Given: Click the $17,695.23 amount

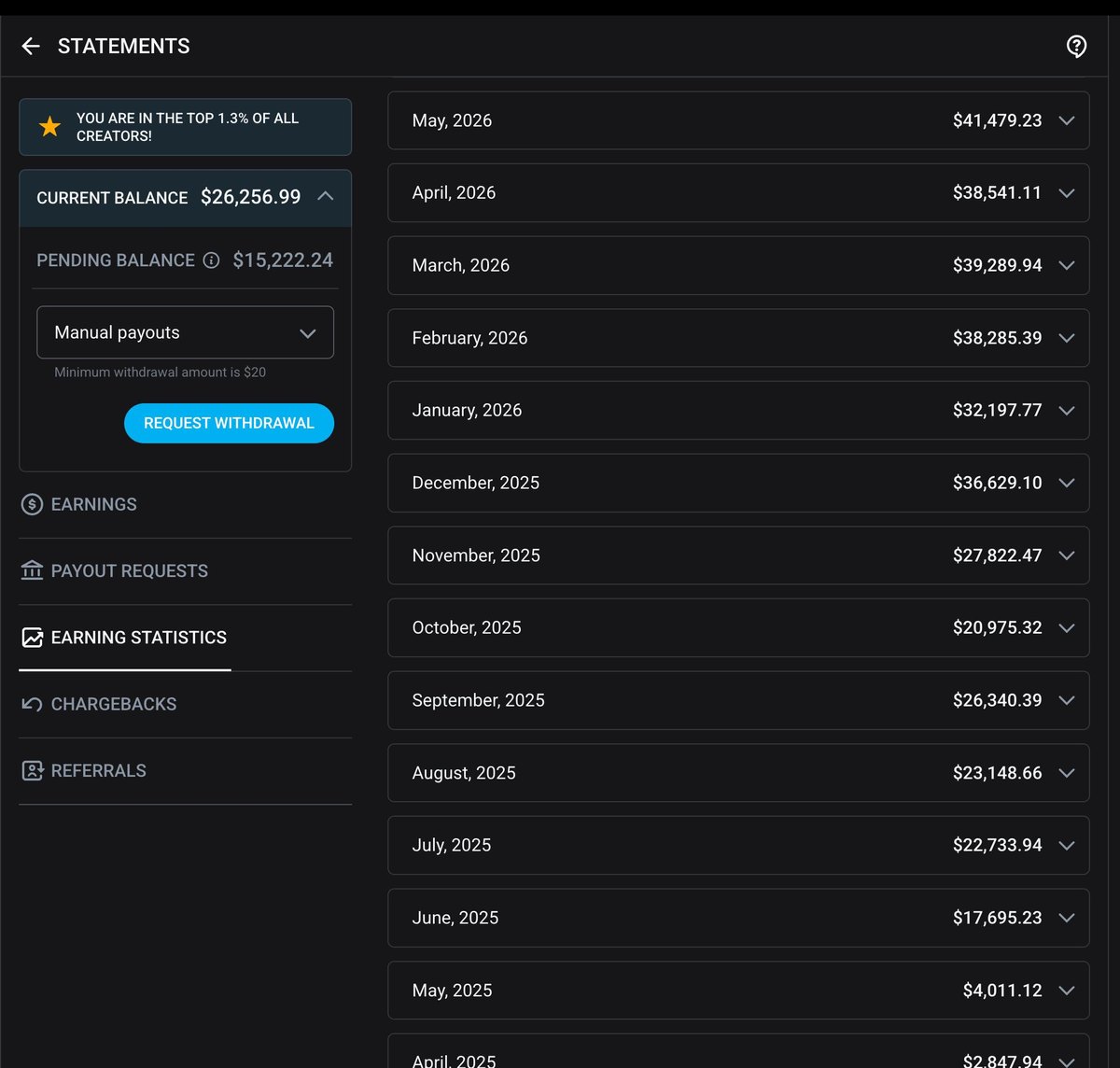Looking at the screenshot, I should pyautogui.click(x=997, y=918).
